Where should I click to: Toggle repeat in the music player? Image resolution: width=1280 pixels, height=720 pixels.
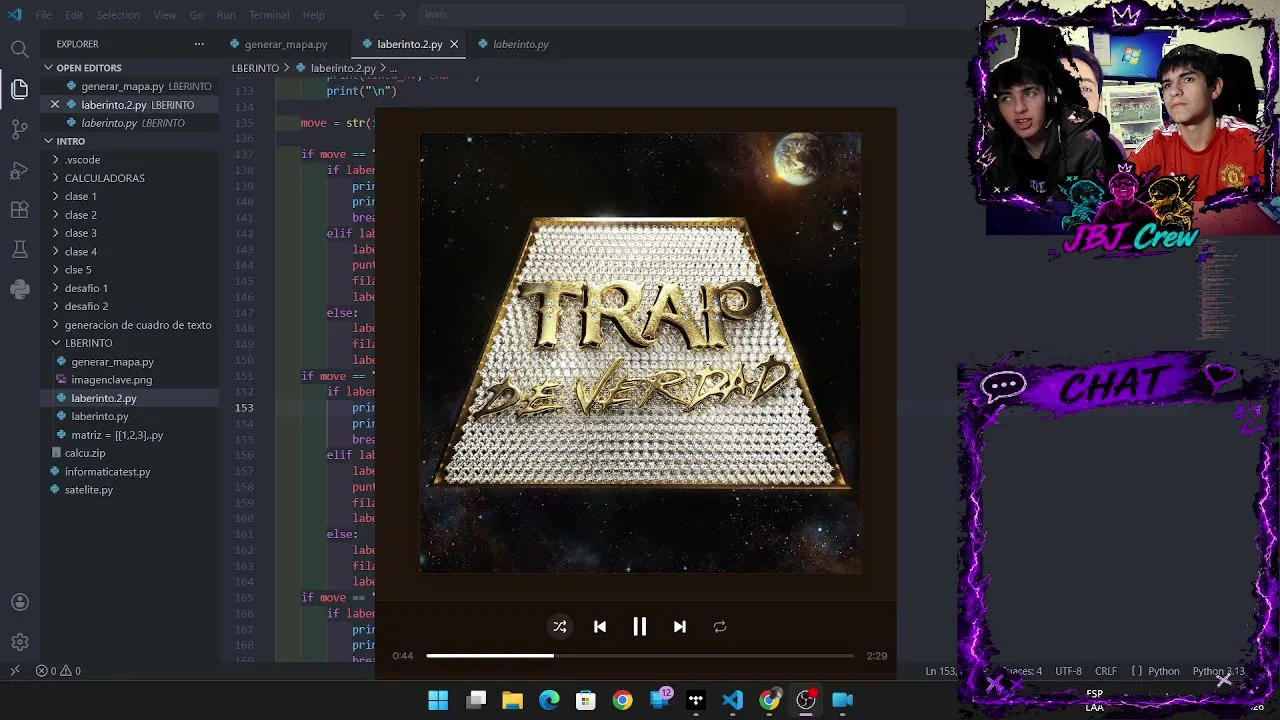click(x=720, y=627)
